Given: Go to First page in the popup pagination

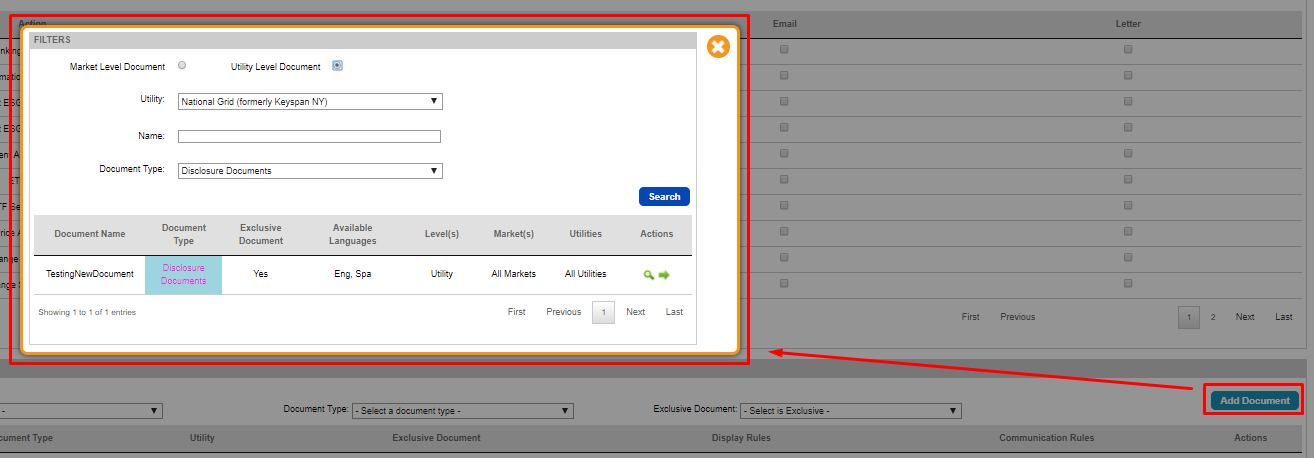Looking at the screenshot, I should [x=517, y=312].
